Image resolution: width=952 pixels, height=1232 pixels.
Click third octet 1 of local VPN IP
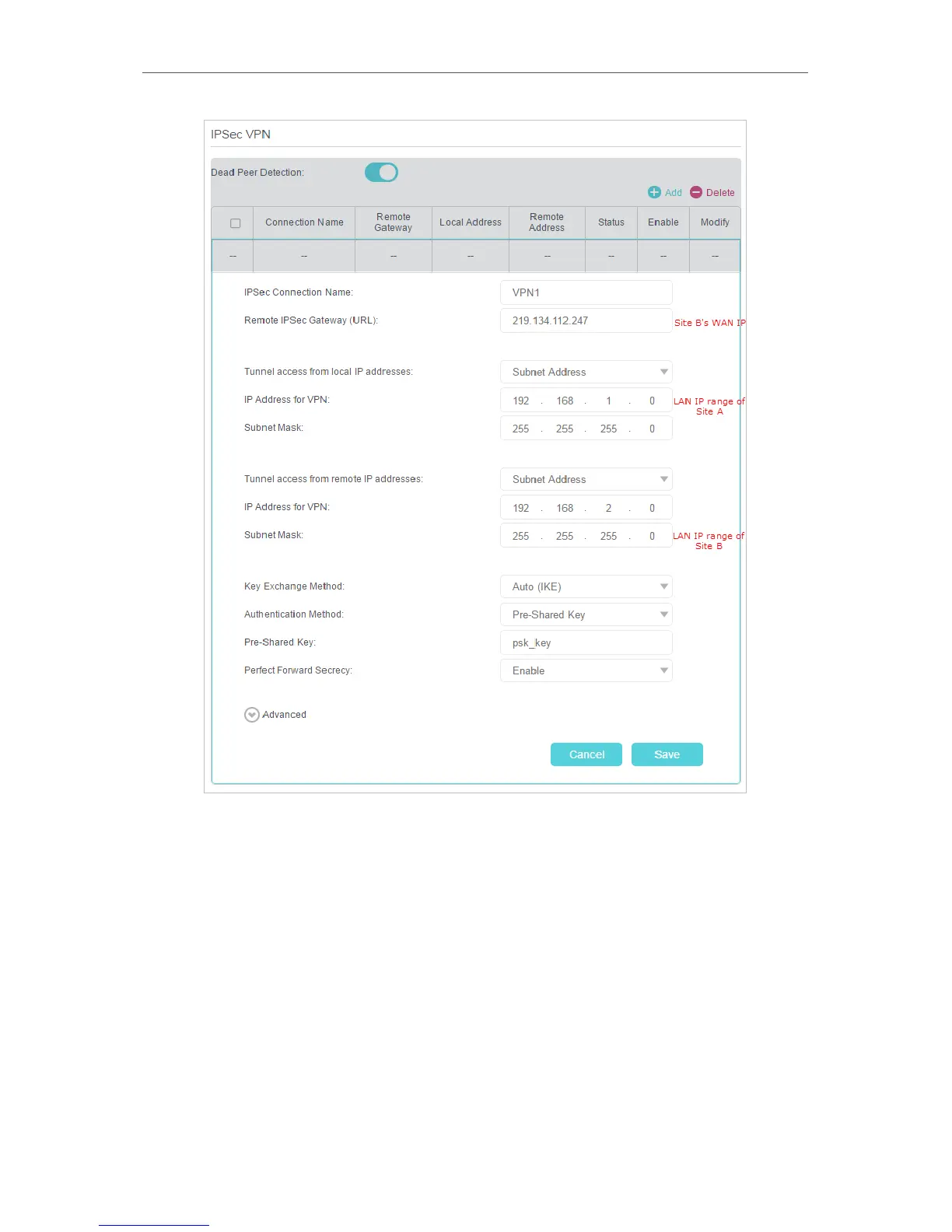(x=609, y=401)
